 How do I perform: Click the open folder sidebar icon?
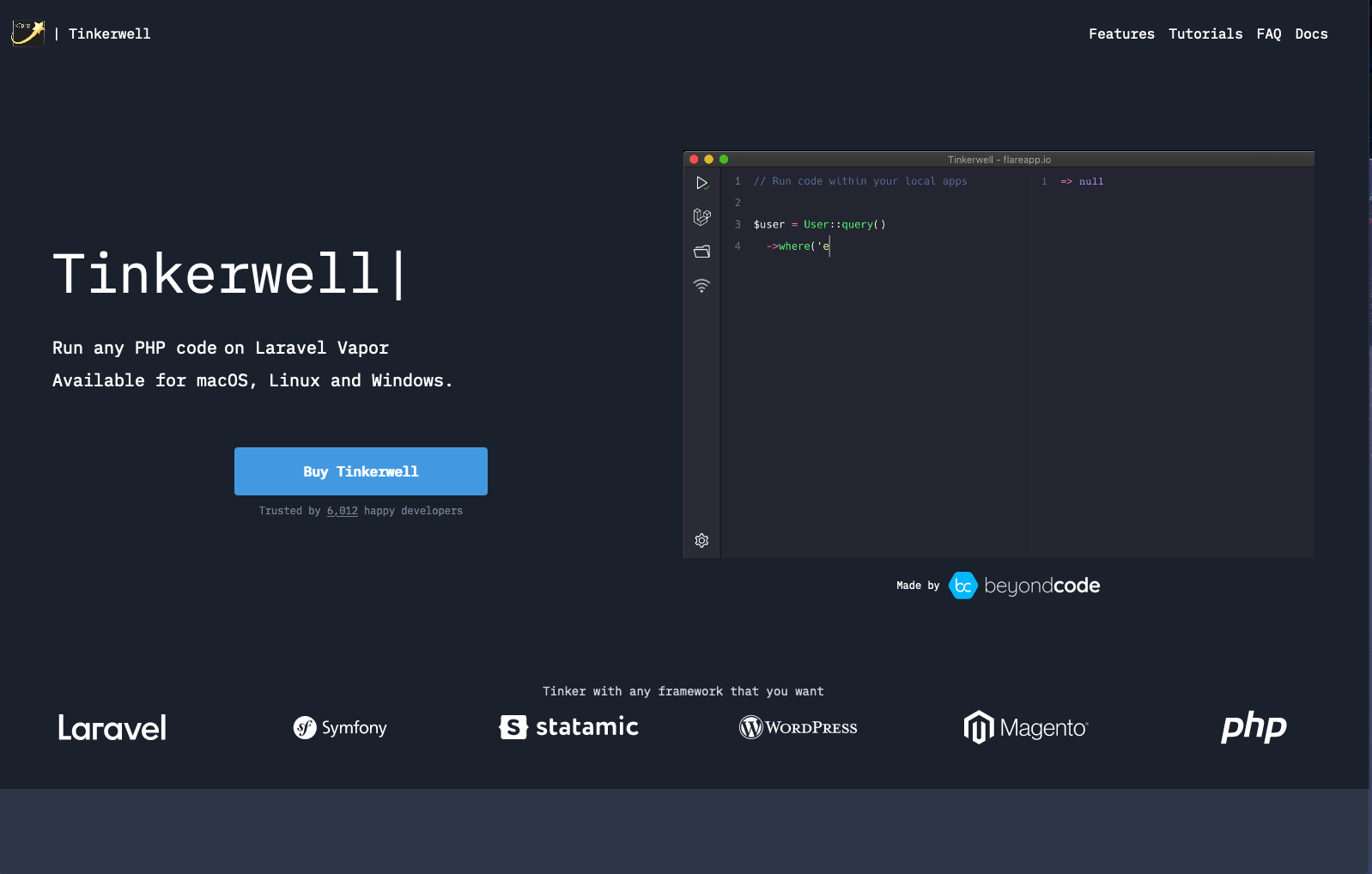tap(701, 252)
